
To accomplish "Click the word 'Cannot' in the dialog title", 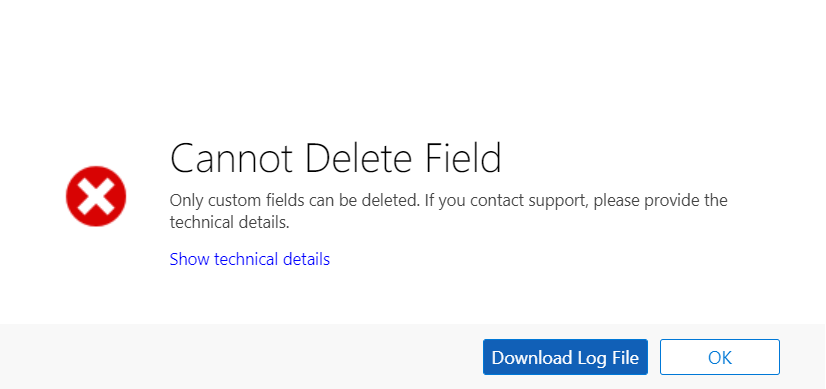I will 231,158.
